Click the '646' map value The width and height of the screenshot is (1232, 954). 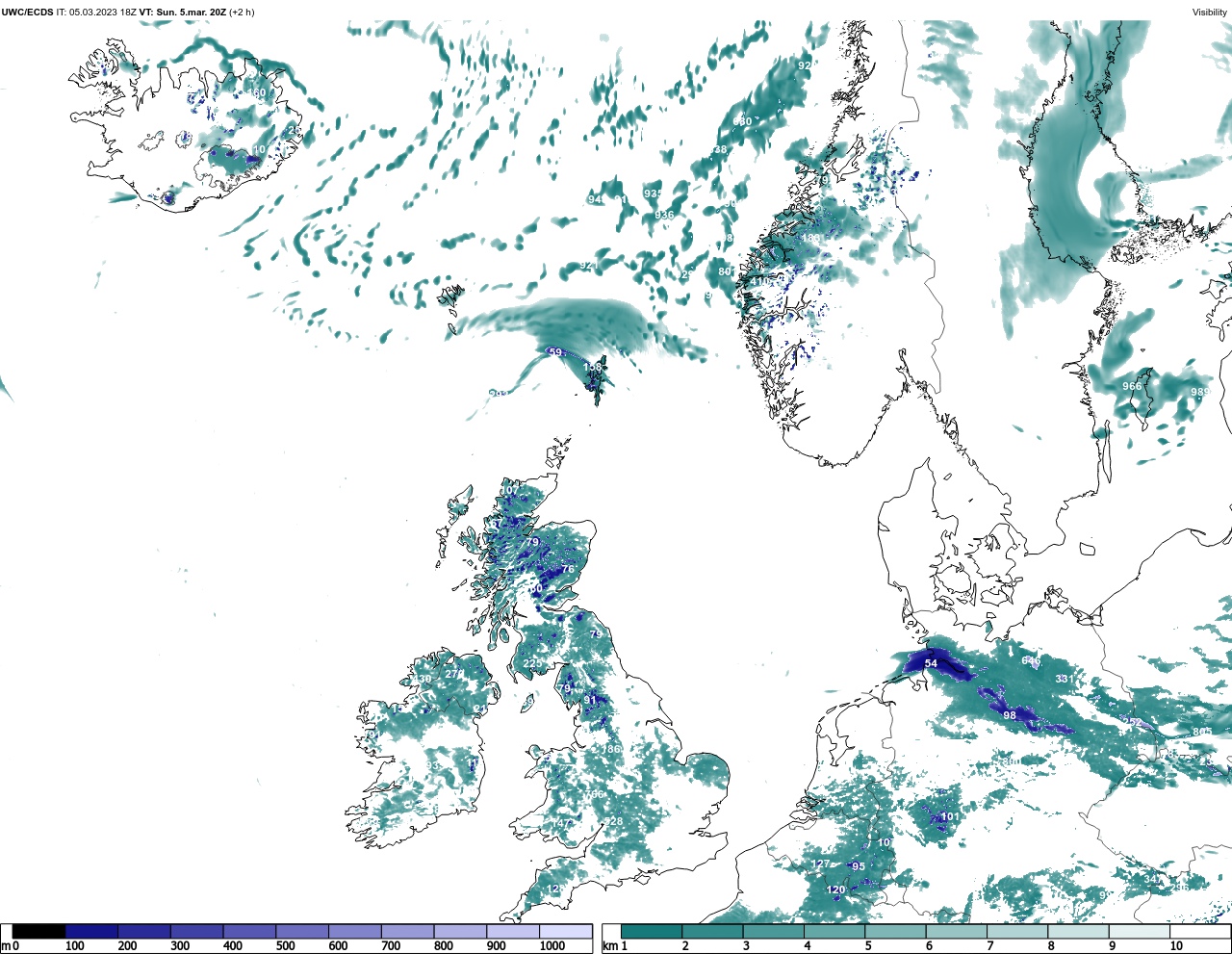(1031, 661)
